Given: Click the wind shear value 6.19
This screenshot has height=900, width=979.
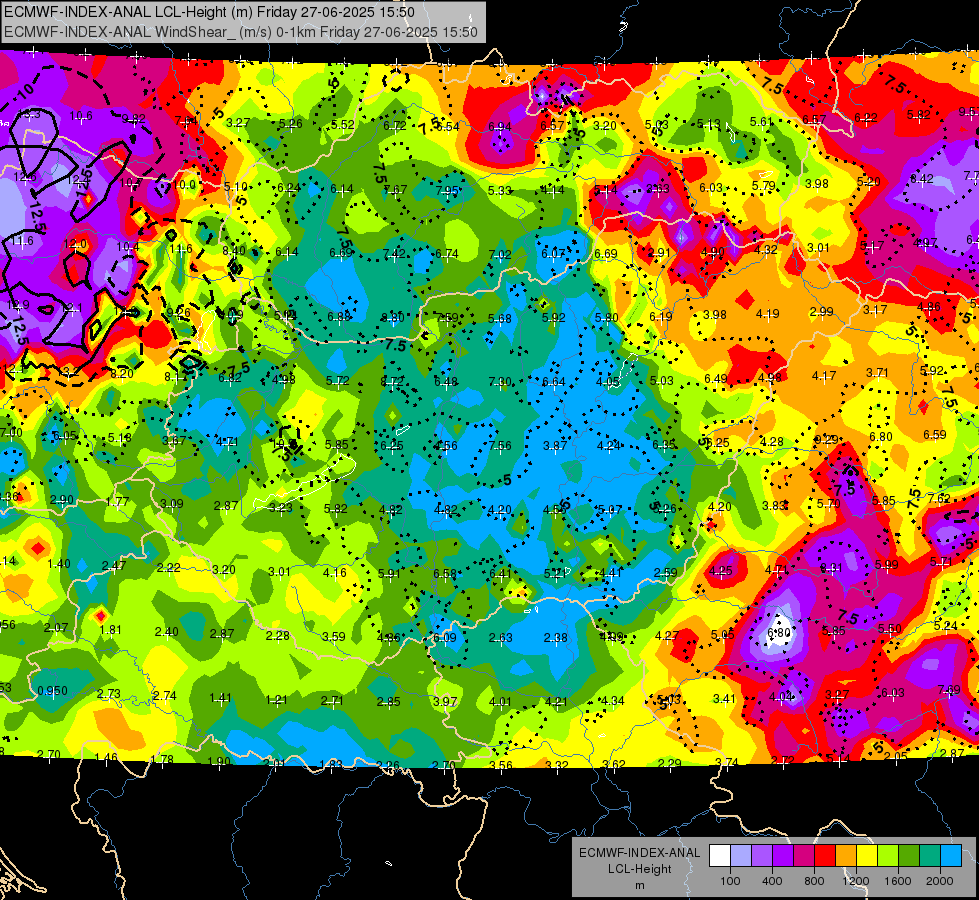Looking at the screenshot, I should [x=661, y=317].
